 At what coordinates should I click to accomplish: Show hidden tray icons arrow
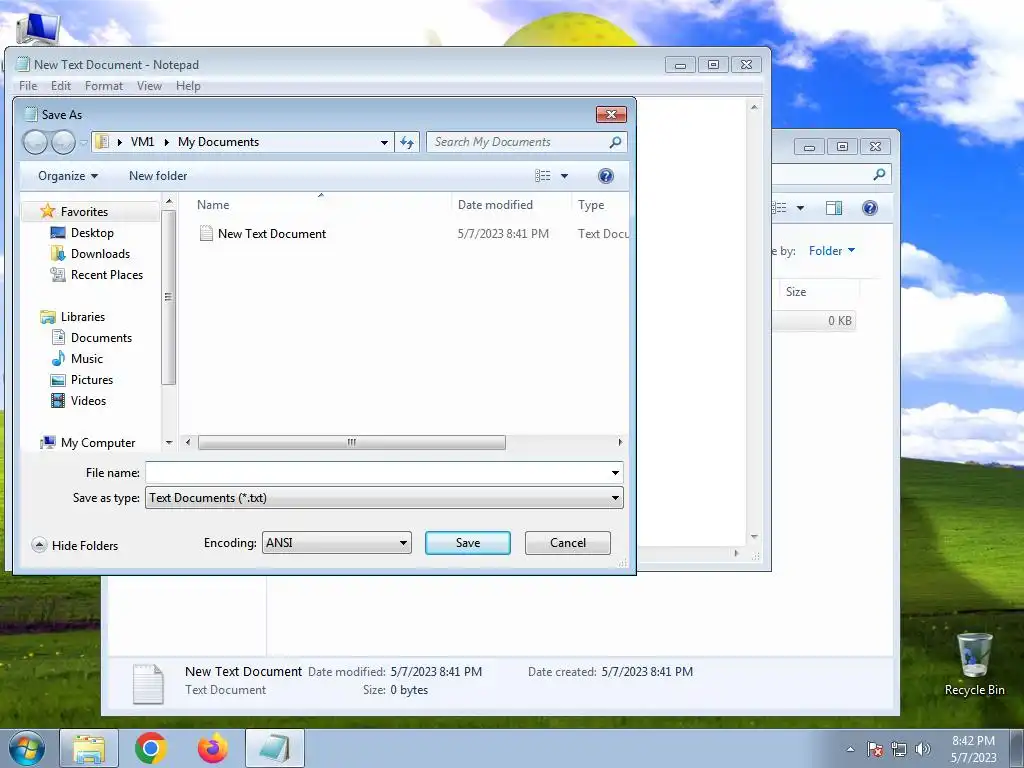pos(850,749)
